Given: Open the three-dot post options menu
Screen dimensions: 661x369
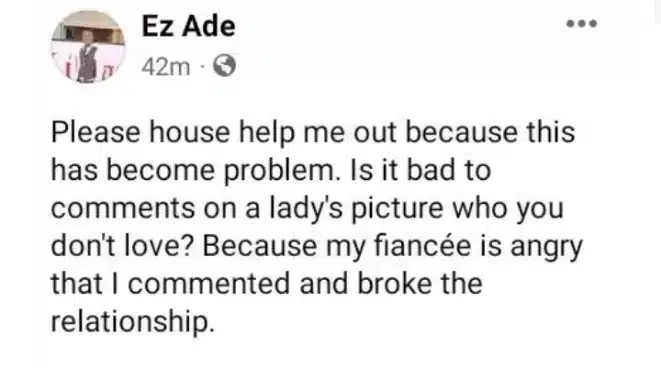Looking at the screenshot, I should (x=581, y=24).
